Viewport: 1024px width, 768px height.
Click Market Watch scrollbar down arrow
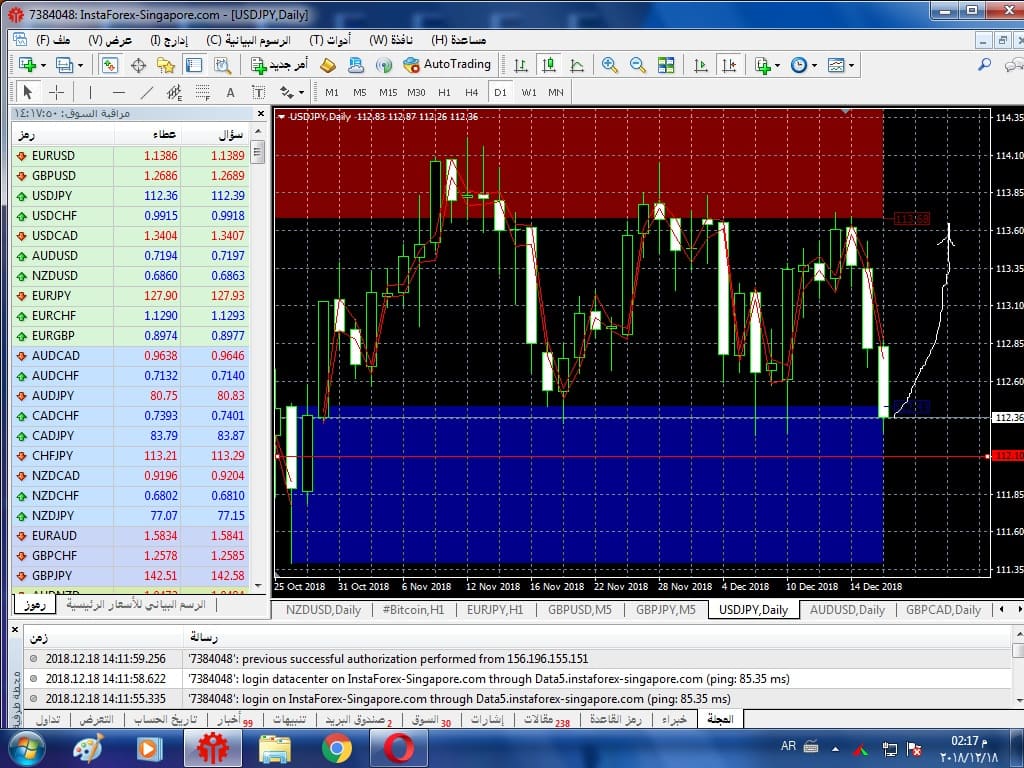[x=258, y=585]
